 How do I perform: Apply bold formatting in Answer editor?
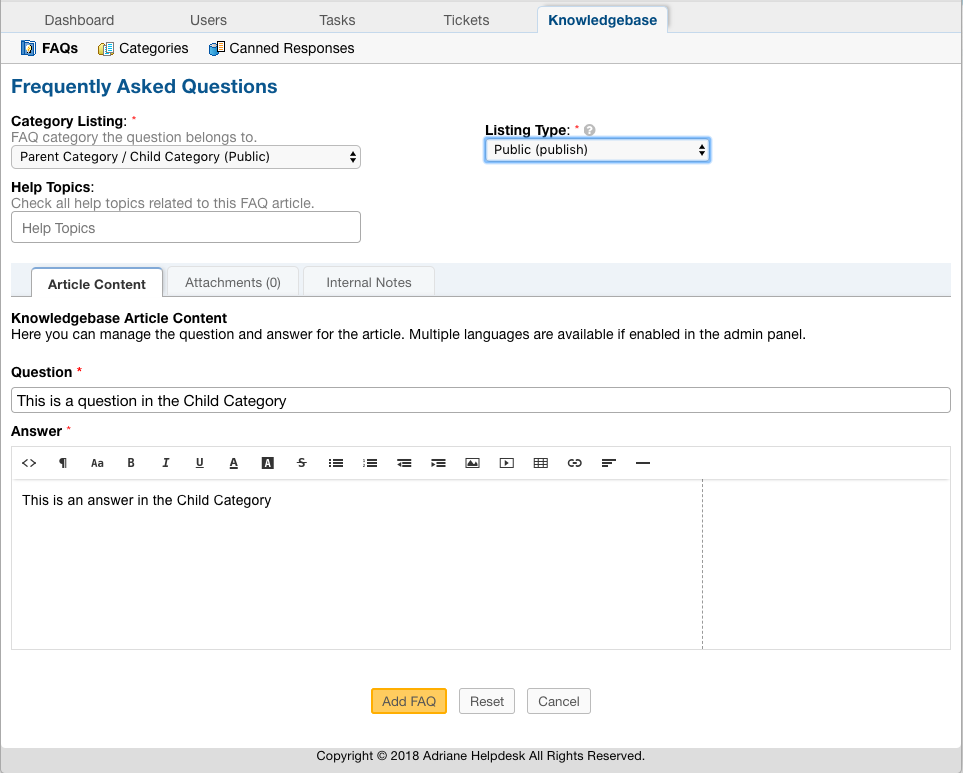131,463
